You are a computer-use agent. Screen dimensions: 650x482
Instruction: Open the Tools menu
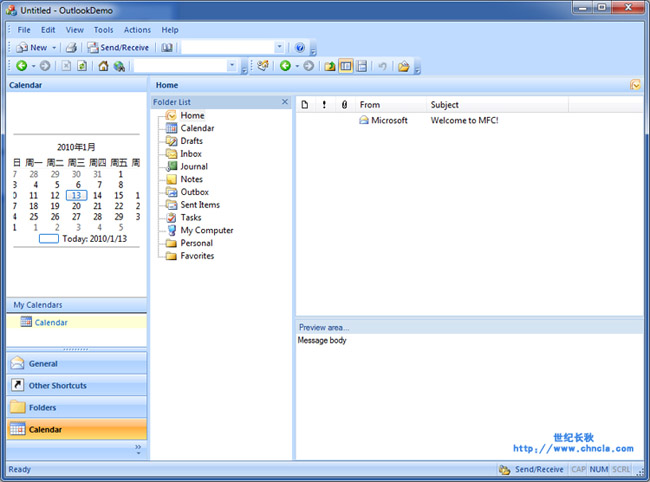(x=103, y=30)
